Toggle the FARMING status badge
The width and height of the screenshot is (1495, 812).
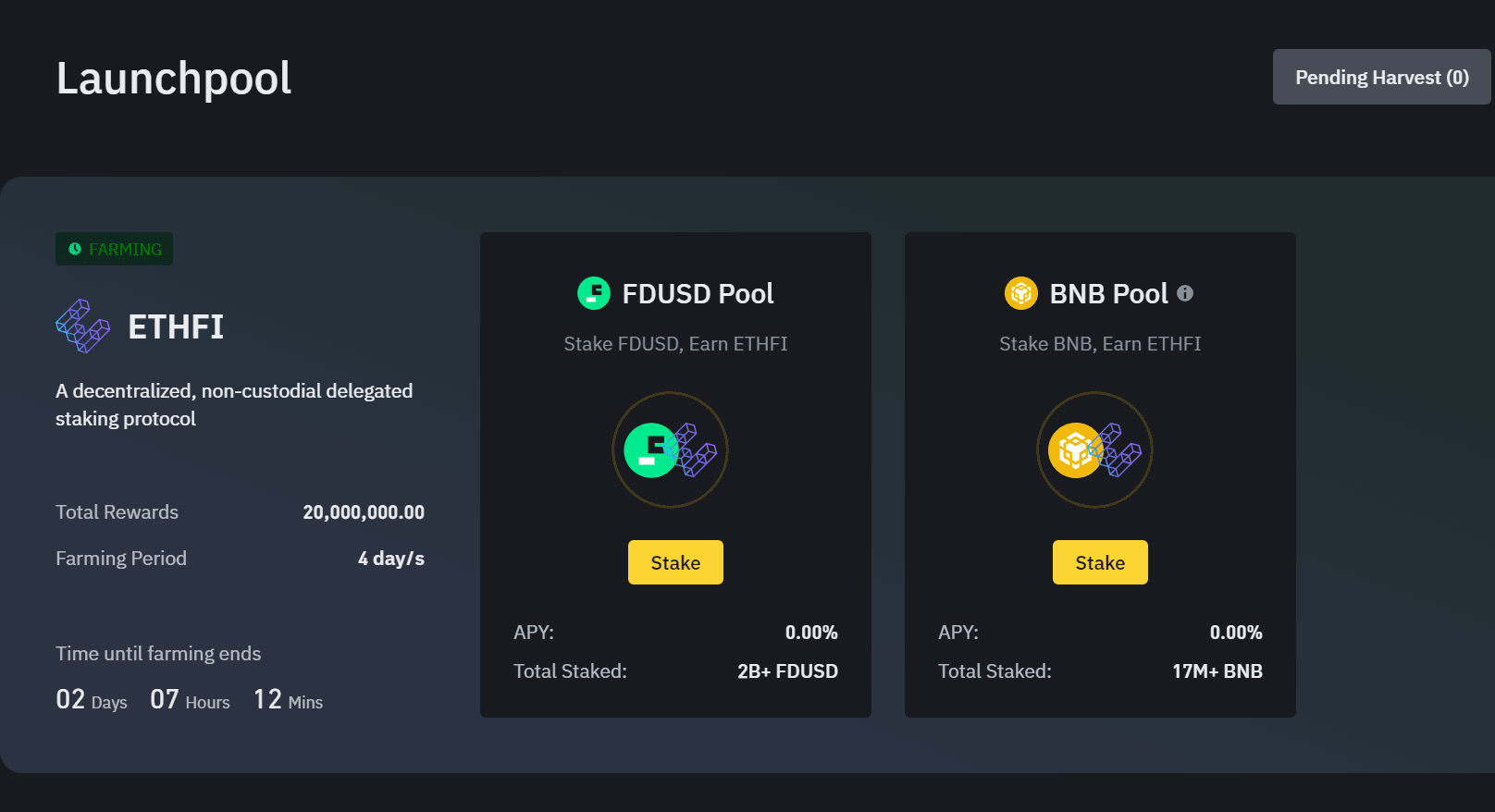click(114, 249)
